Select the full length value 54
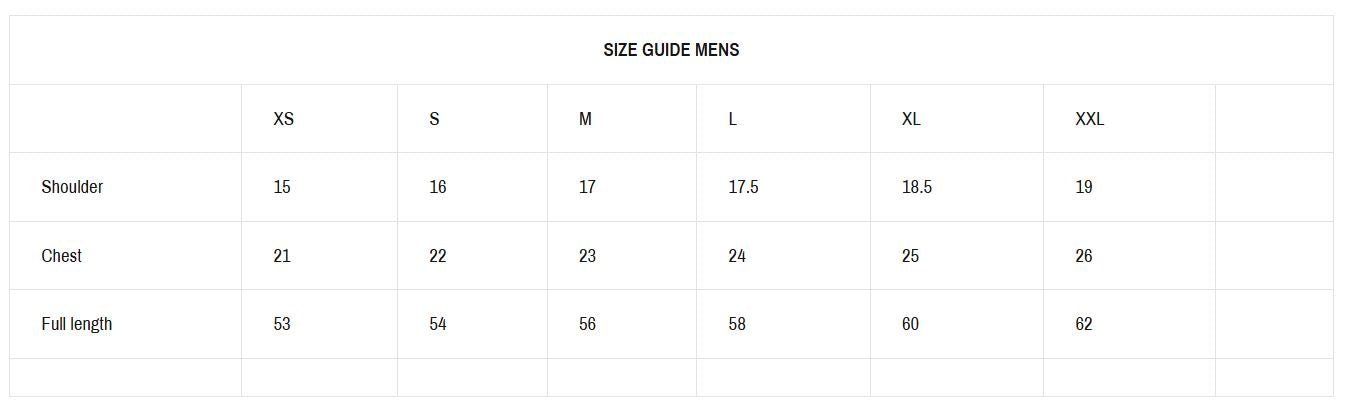 (437, 324)
